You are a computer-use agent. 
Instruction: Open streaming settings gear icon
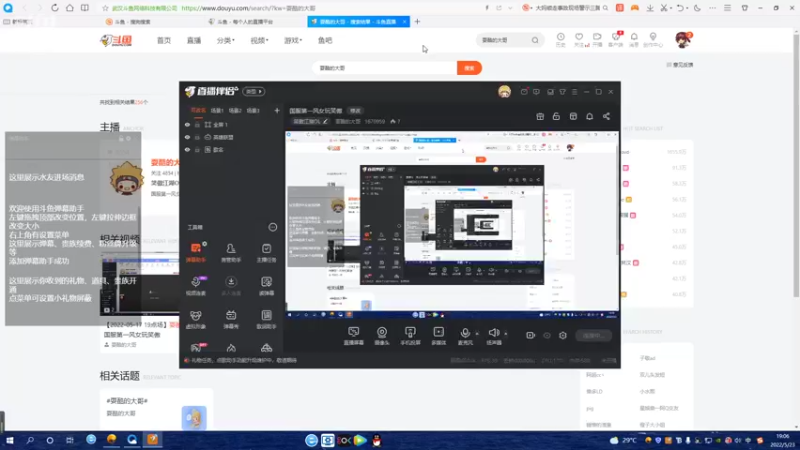click(x=563, y=335)
